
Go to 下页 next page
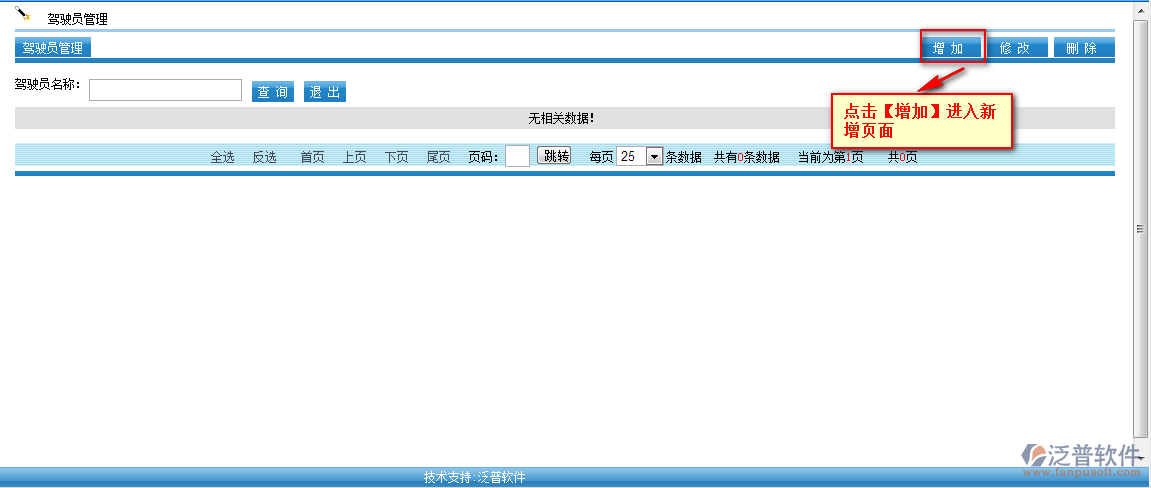pos(396,157)
